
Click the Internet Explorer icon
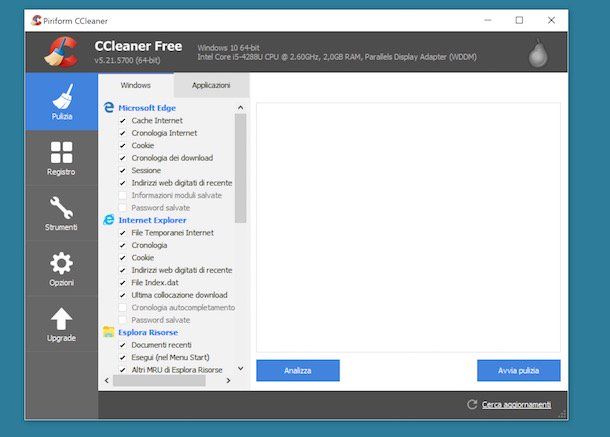click(109, 220)
